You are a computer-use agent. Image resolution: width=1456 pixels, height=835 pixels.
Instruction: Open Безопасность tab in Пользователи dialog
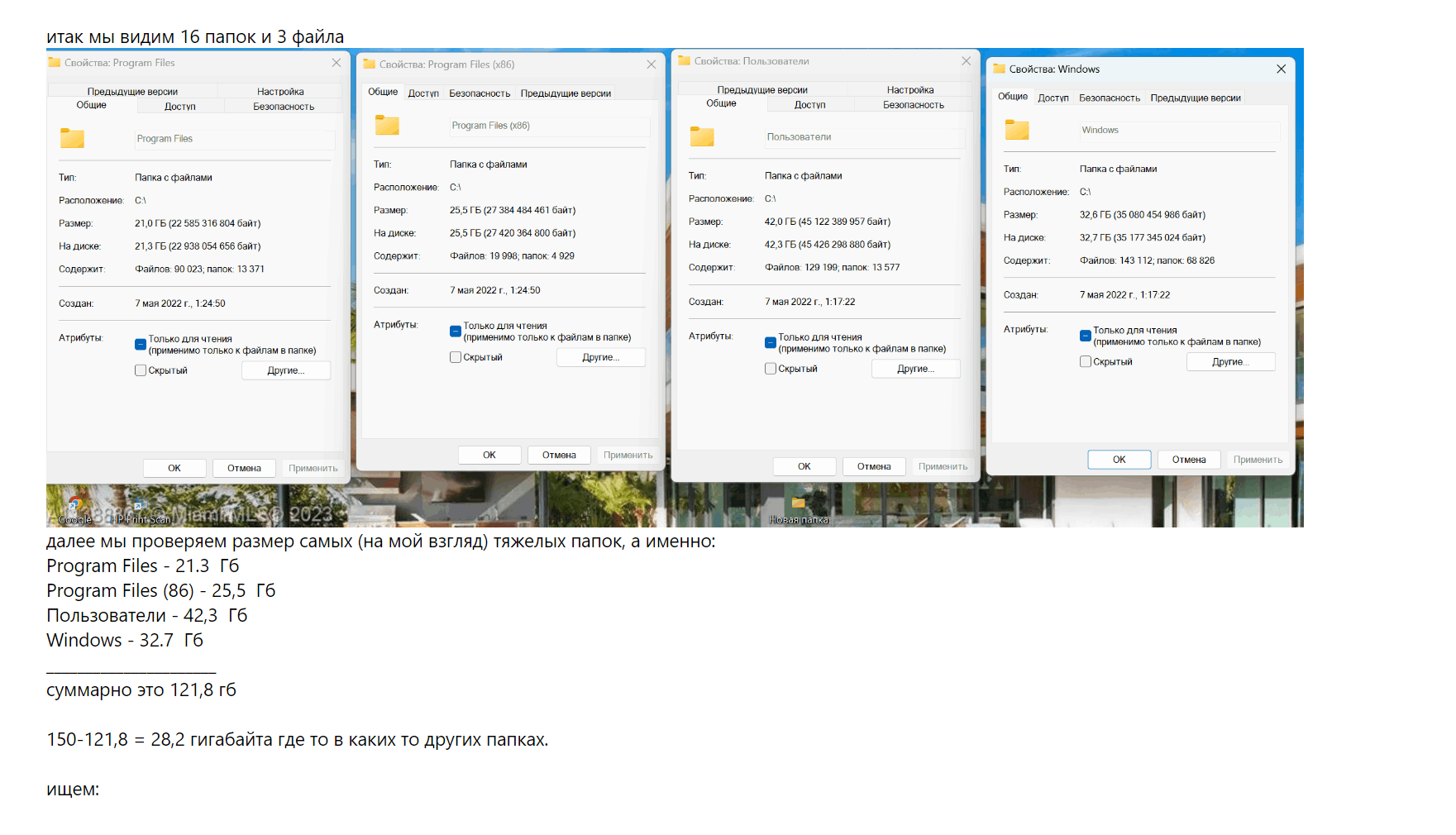click(x=914, y=104)
